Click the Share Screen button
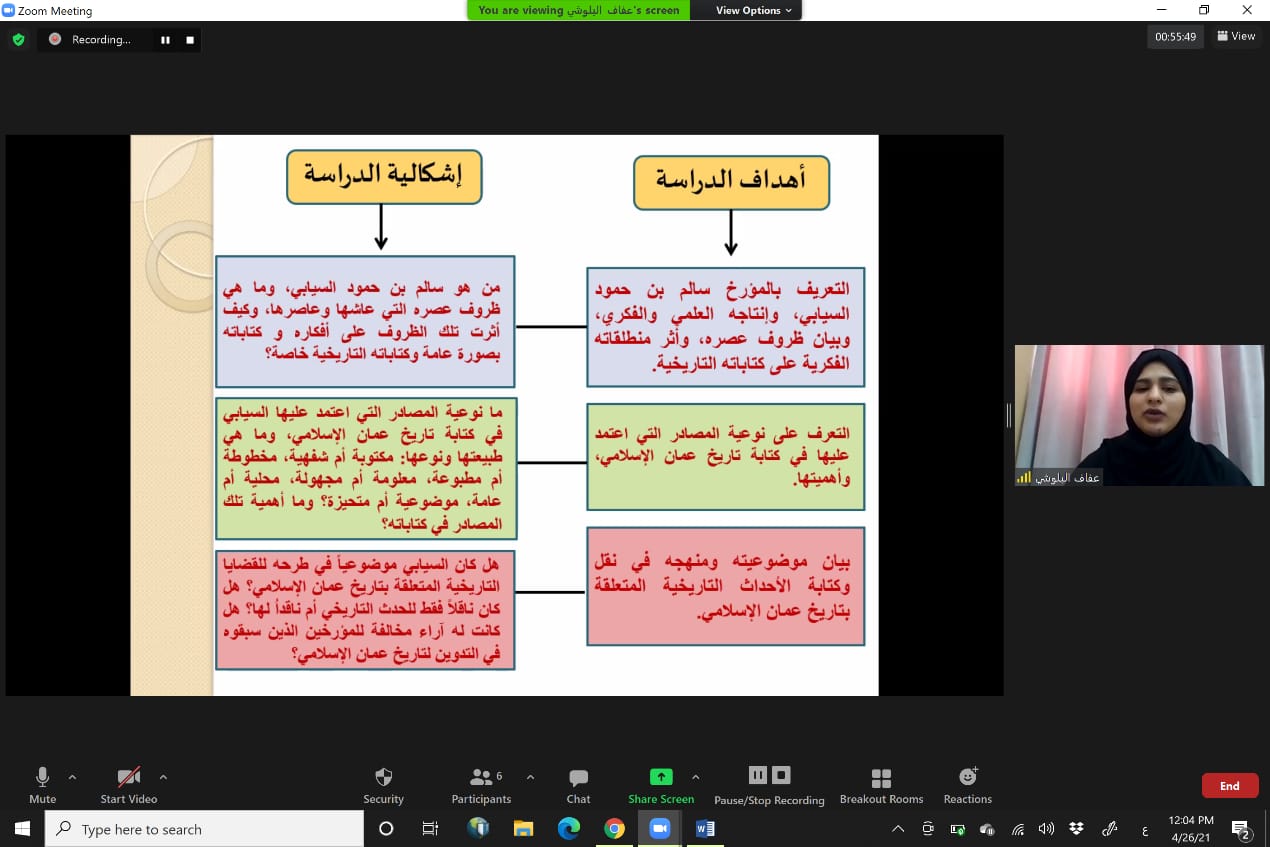 coord(661,785)
